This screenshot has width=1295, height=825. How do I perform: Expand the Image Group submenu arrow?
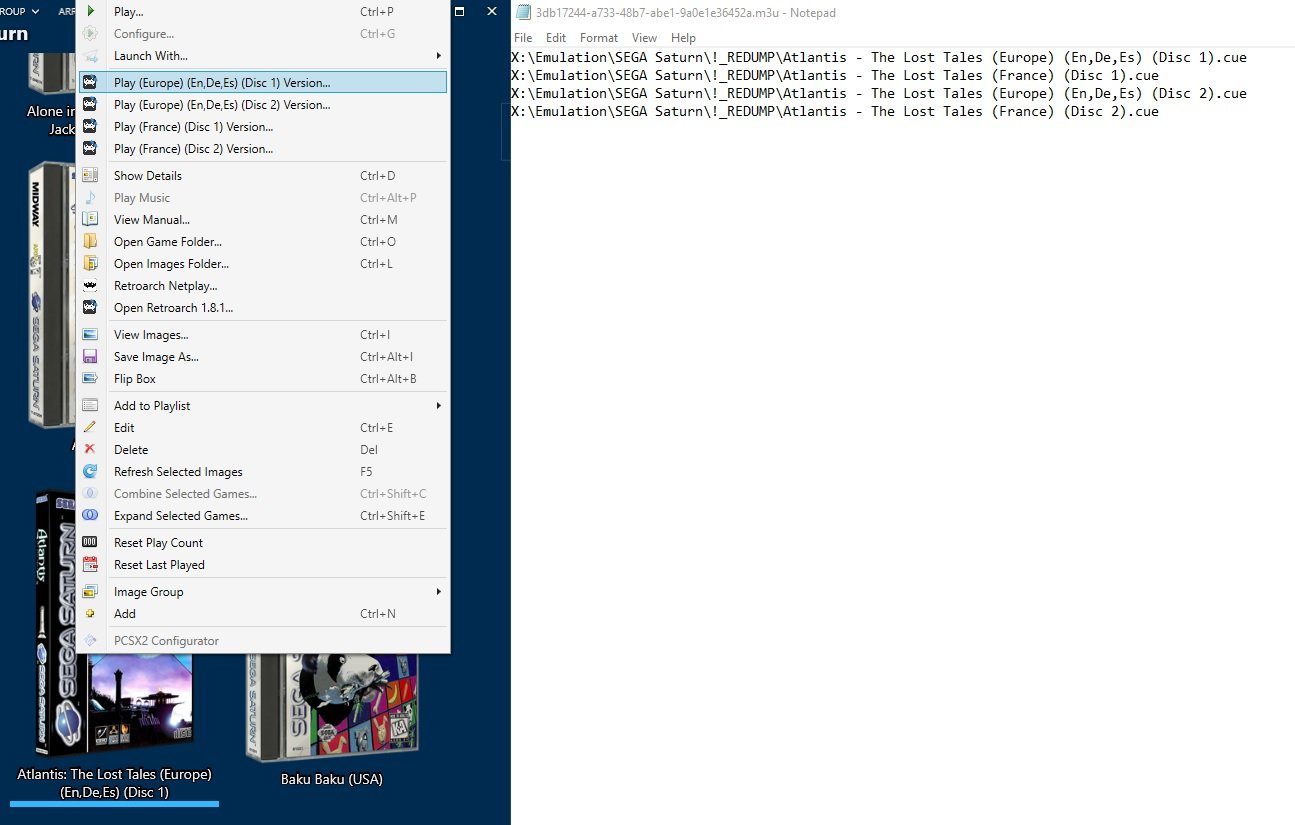[x=438, y=592]
